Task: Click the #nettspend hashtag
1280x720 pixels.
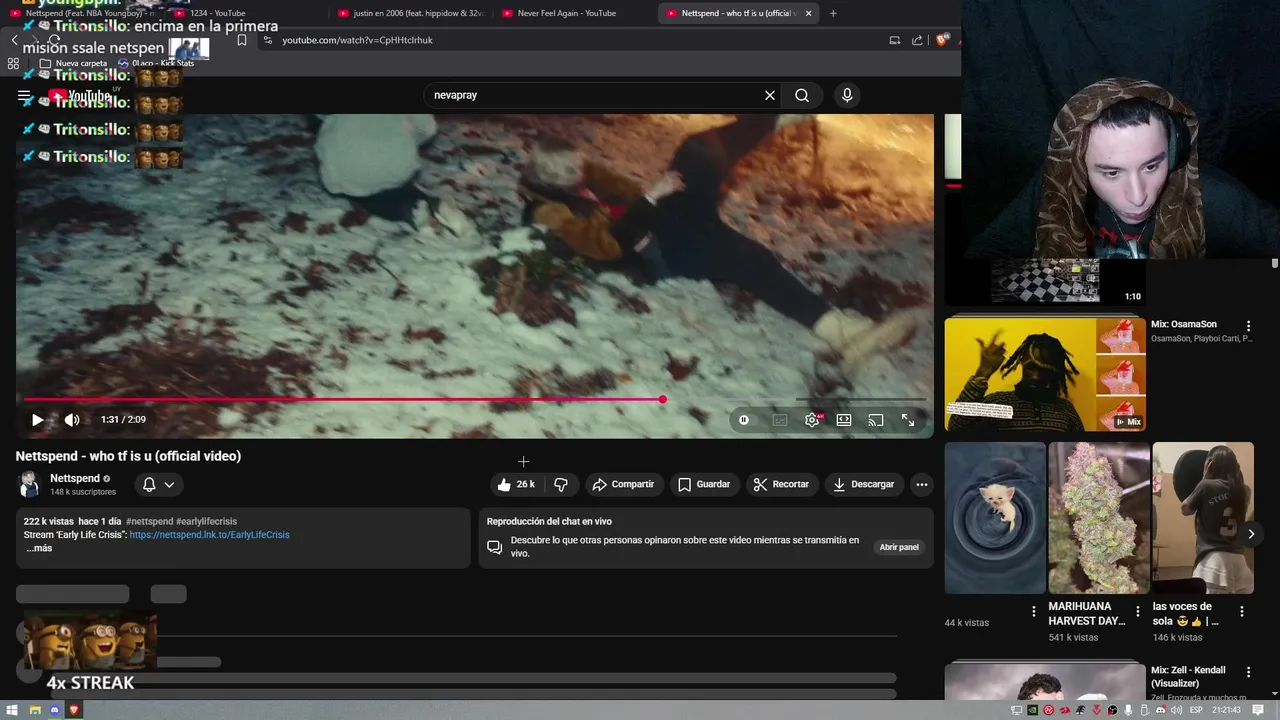Action: [x=149, y=521]
